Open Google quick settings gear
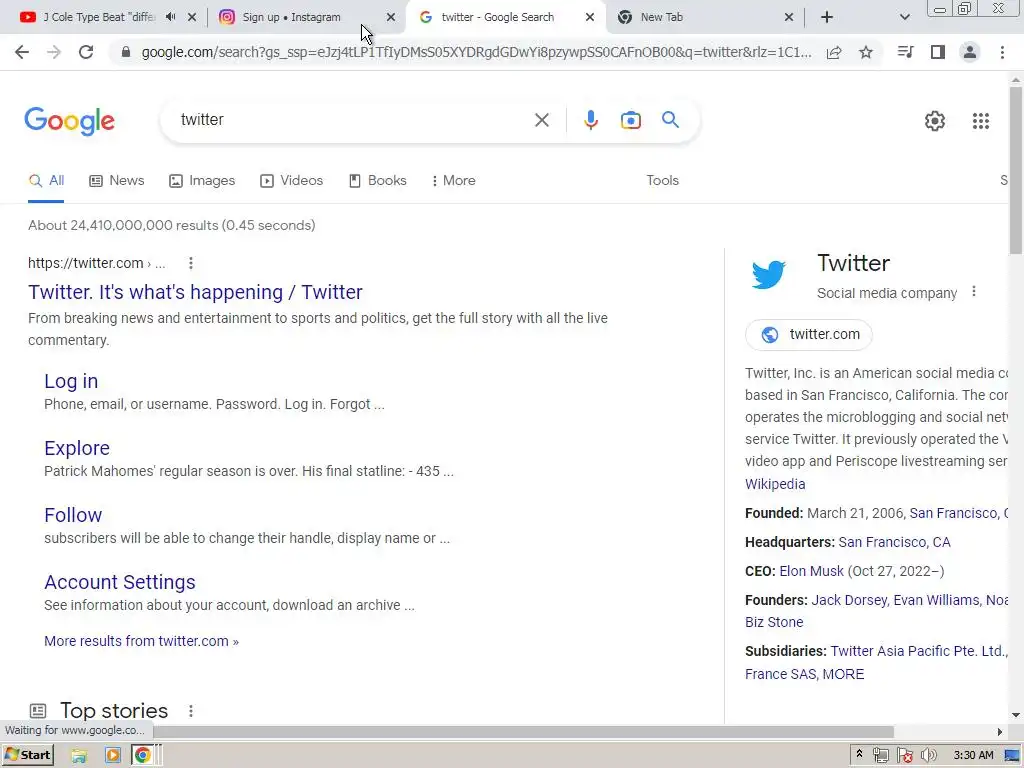The width and height of the screenshot is (1024, 768). (x=935, y=121)
